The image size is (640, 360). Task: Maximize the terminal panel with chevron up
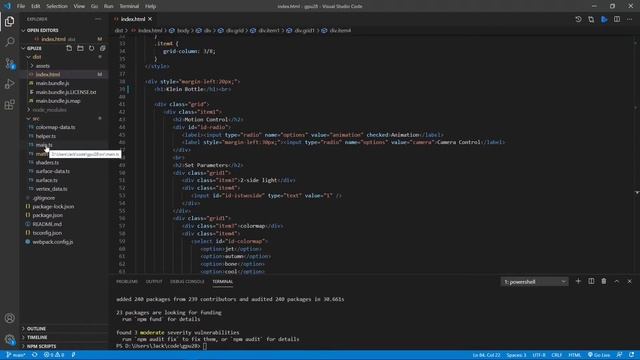[616, 281]
